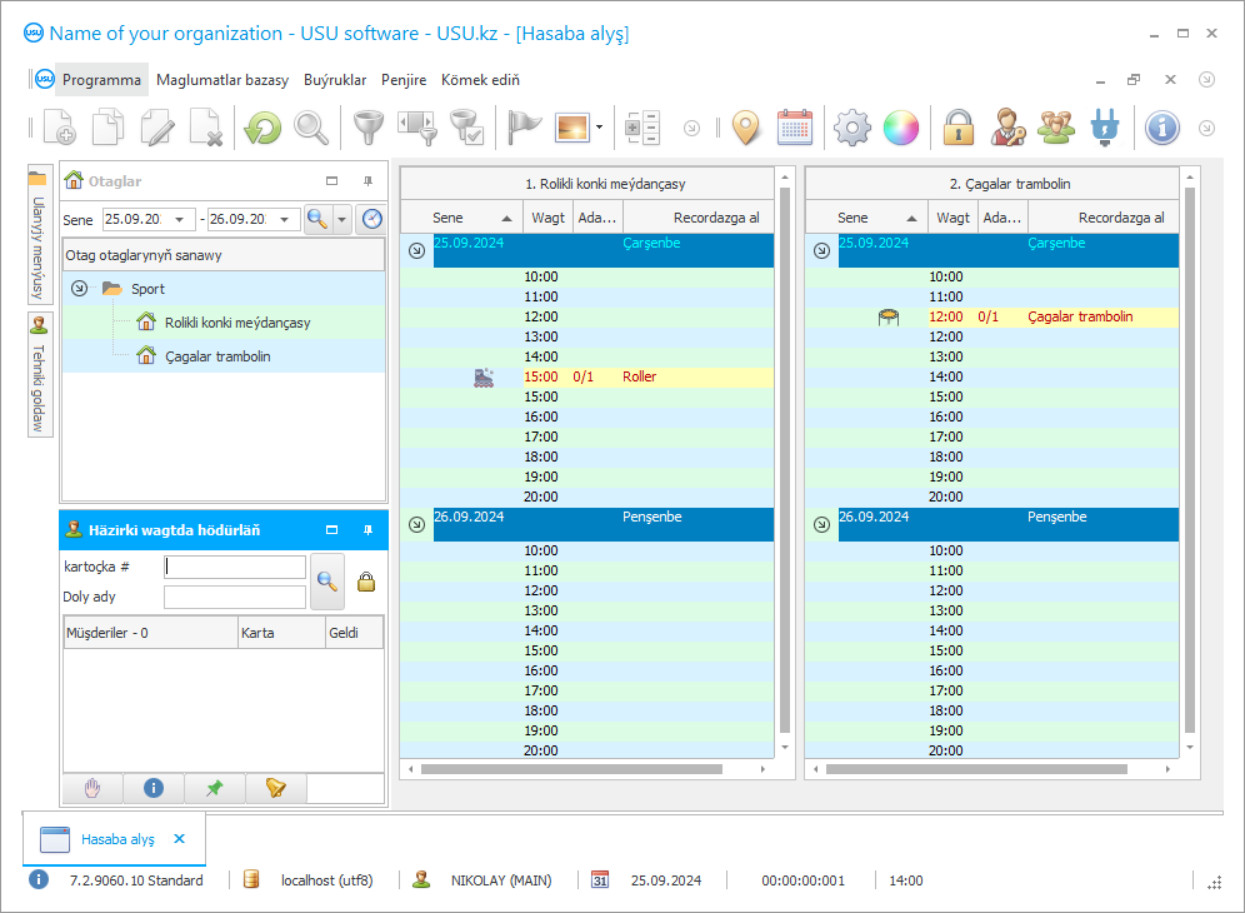
Task: Click the Add new record toolbar icon
Action: (59, 128)
